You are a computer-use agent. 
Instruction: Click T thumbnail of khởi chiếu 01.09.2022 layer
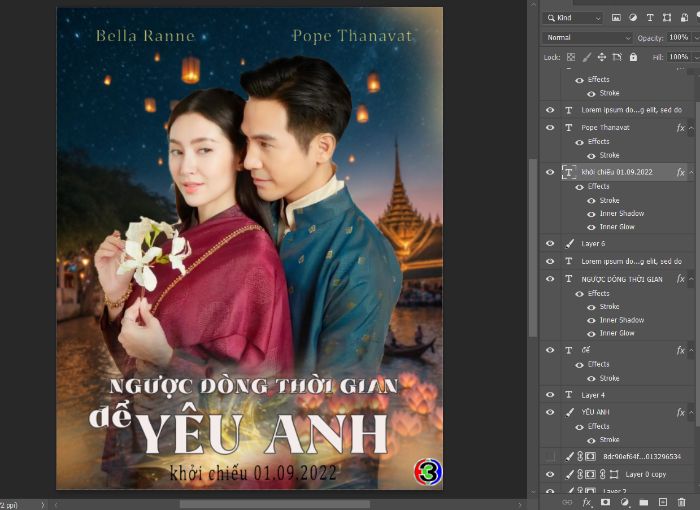569,172
